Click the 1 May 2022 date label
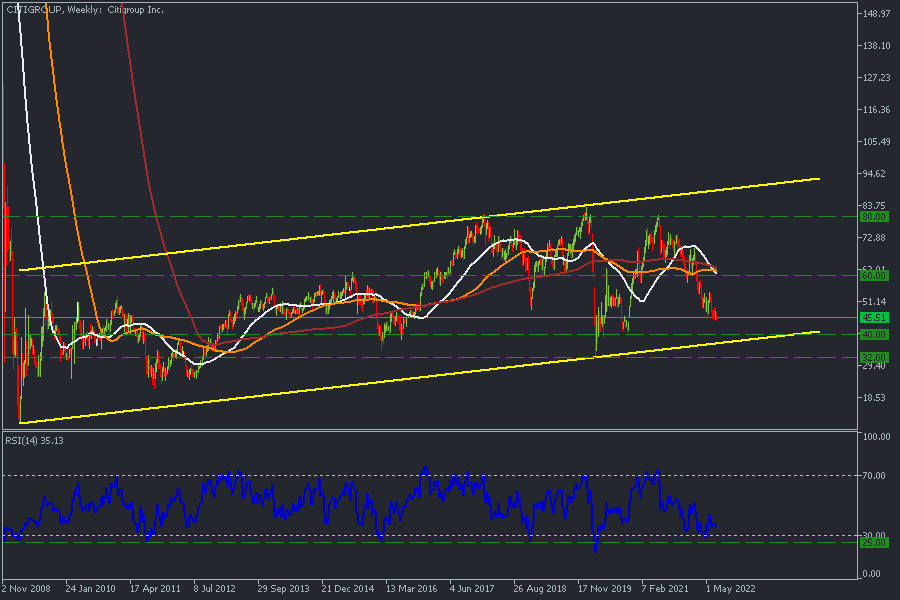This screenshot has width=900, height=600. pyautogui.click(x=729, y=589)
